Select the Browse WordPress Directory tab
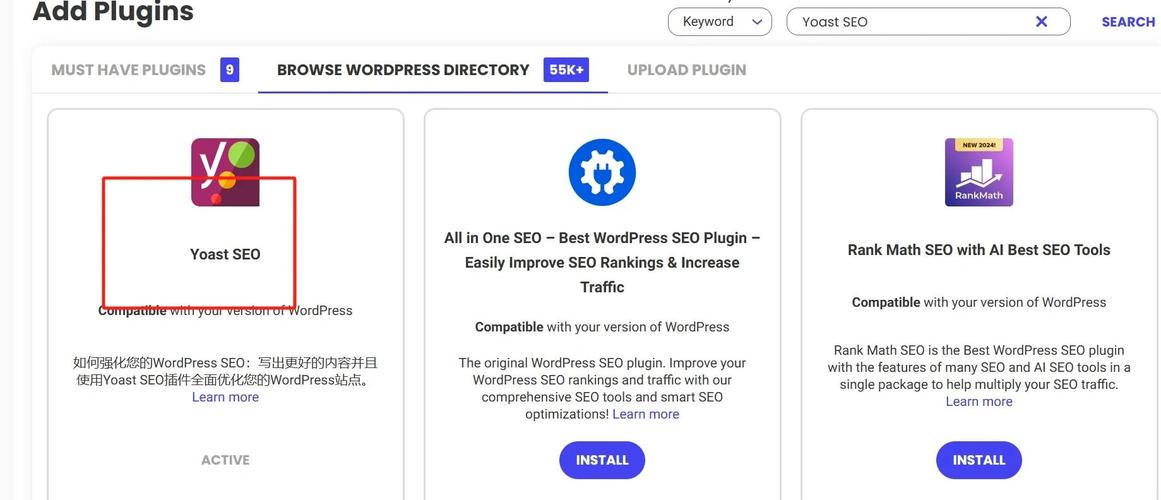 (x=403, y=70)
